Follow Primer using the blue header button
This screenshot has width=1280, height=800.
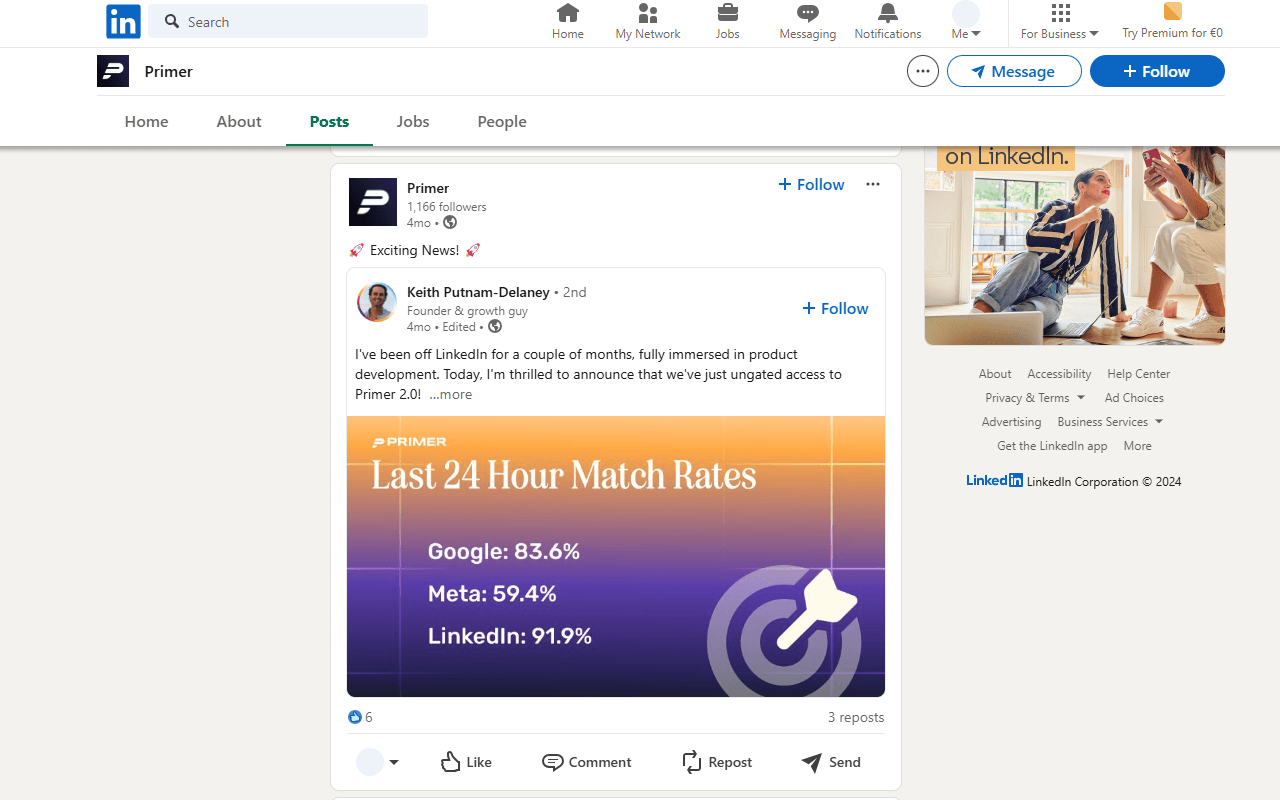point(1157,71)
